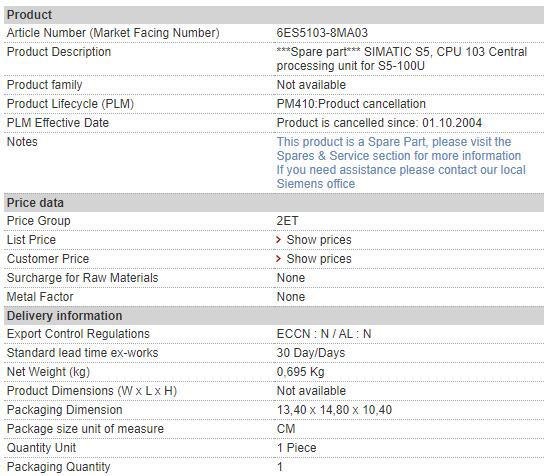Click the Product section header
The width and height of the screenshot is (553, 476).
point(274,15)
